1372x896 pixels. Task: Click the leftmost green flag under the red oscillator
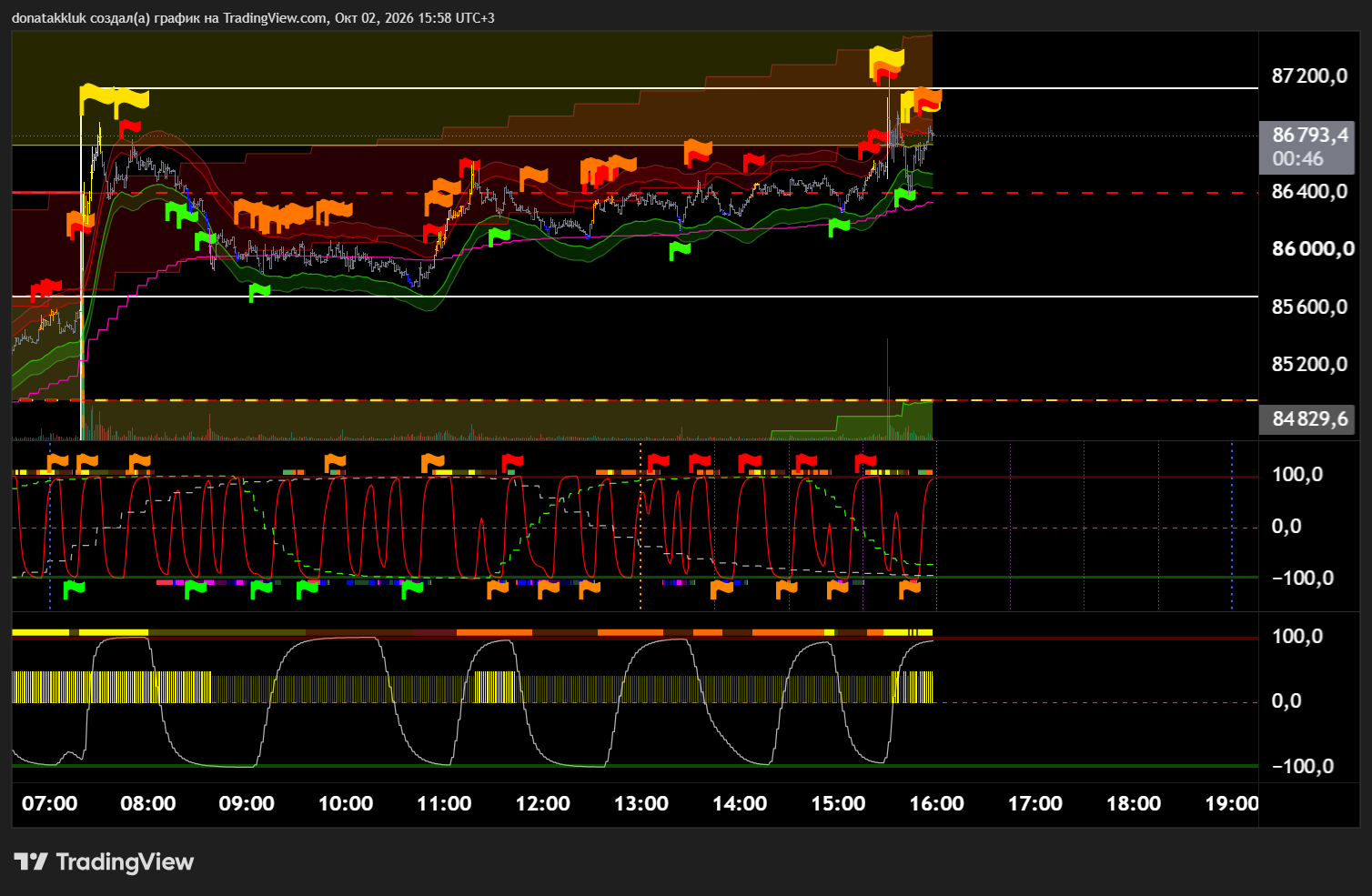(74, 589)
